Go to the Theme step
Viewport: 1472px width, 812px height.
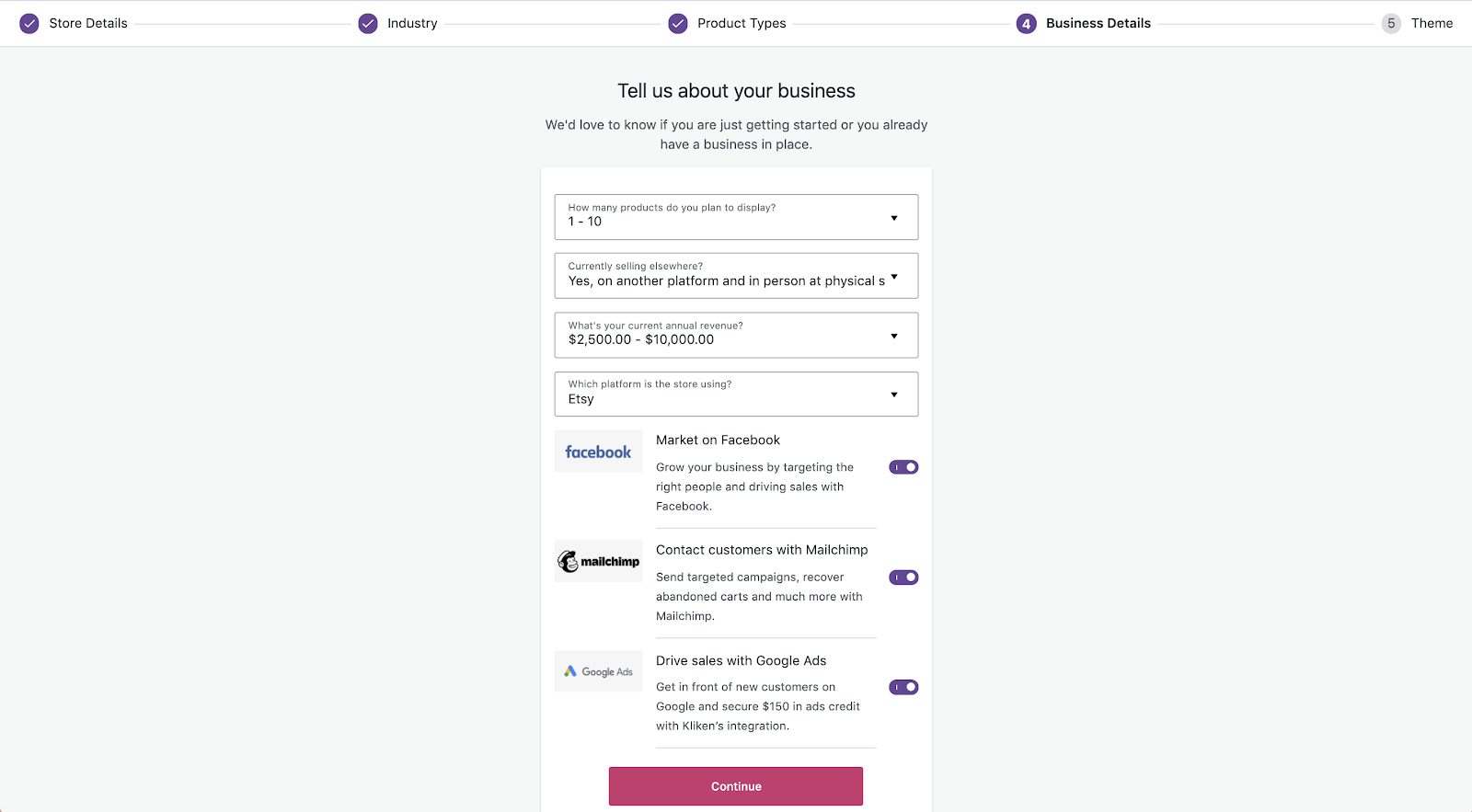point(1432,23)
